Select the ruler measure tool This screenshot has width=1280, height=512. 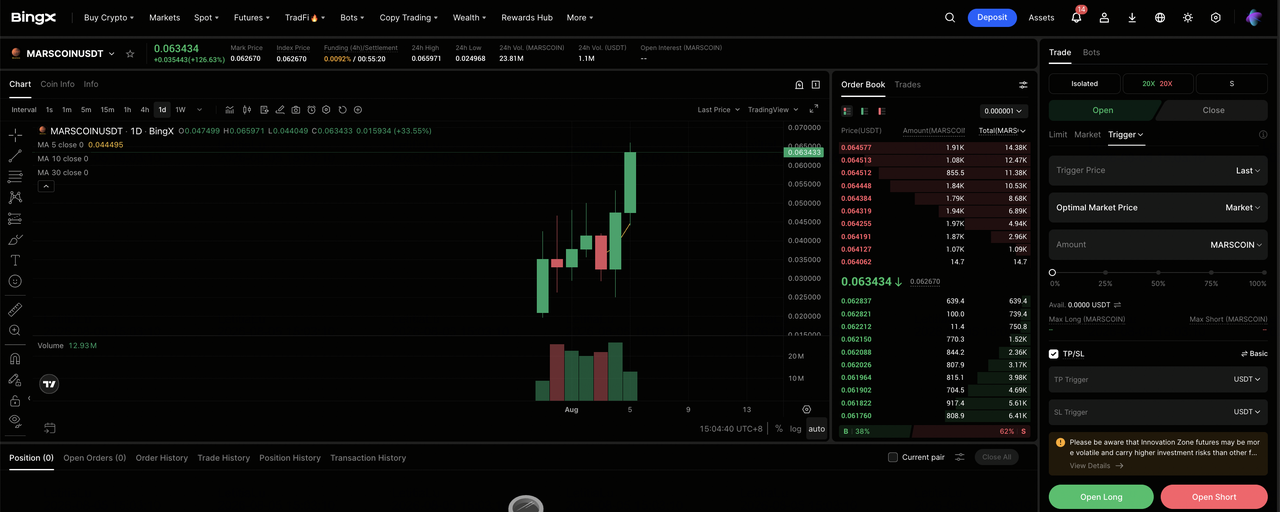pos(15,309)
